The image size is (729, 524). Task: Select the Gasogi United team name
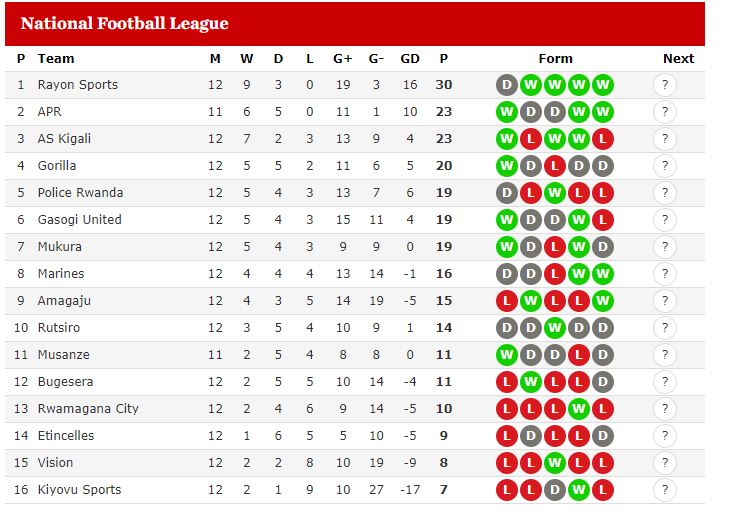(x=80, y=220)
